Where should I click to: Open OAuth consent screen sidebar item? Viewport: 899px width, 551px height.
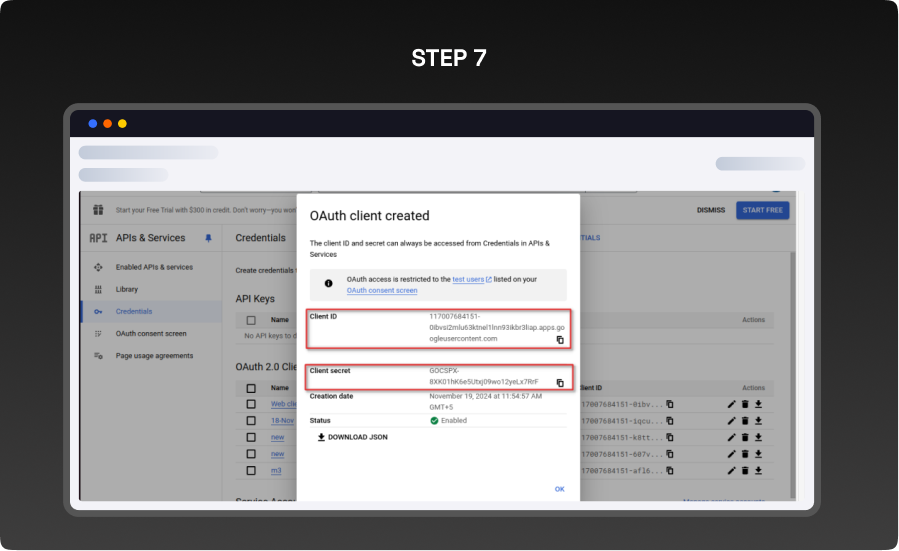(150, 333)
